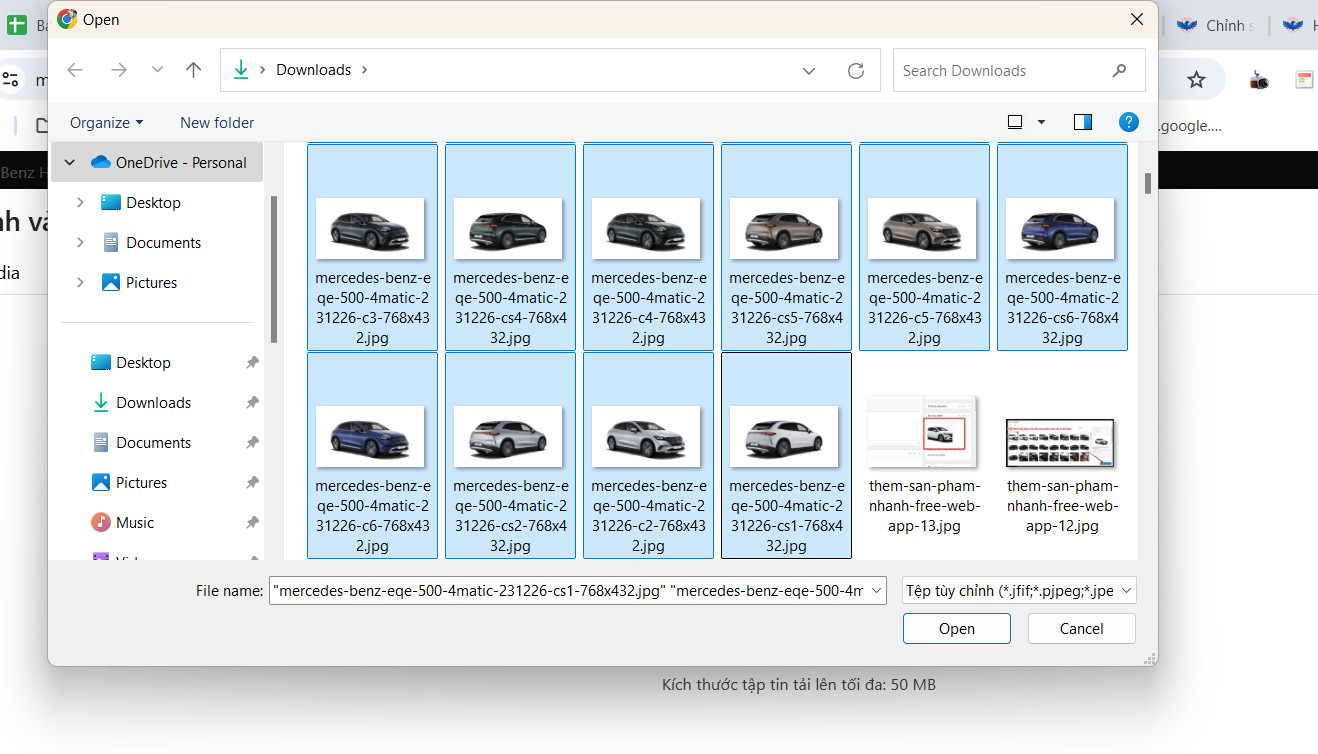This screenshot has height=754, width=1318.
Task: Select them-san-pham-nhanh-free-web-app-13.jpg file
Action: 924,455
